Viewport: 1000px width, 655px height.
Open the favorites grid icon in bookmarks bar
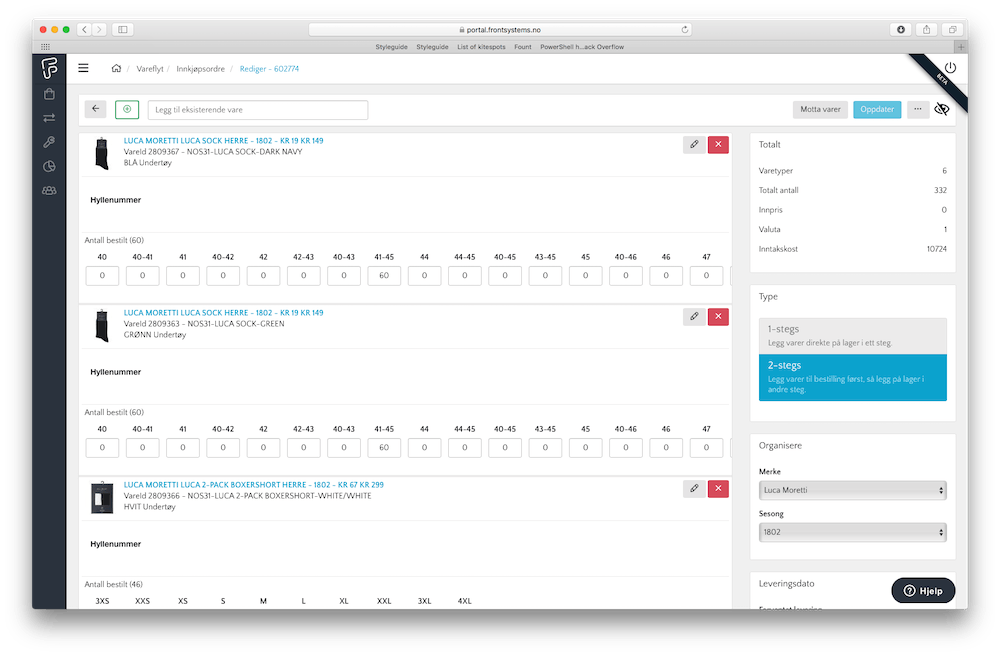[x=45, y=47]
